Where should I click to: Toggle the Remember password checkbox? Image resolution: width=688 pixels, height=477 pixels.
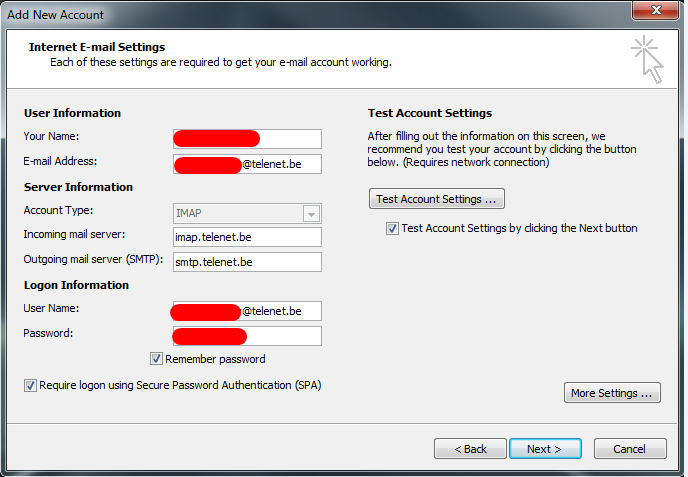tap(157, 359)
